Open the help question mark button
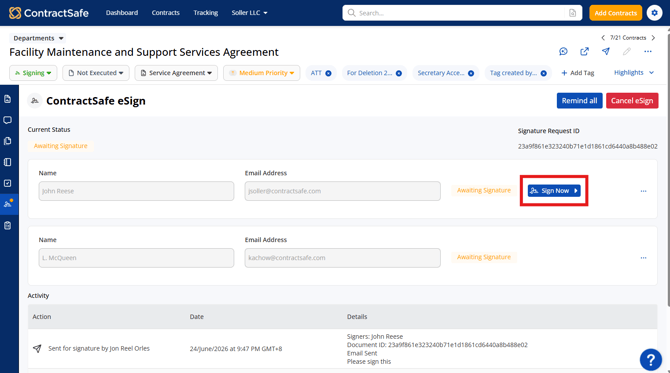670x373 pixels. (650, 360)
